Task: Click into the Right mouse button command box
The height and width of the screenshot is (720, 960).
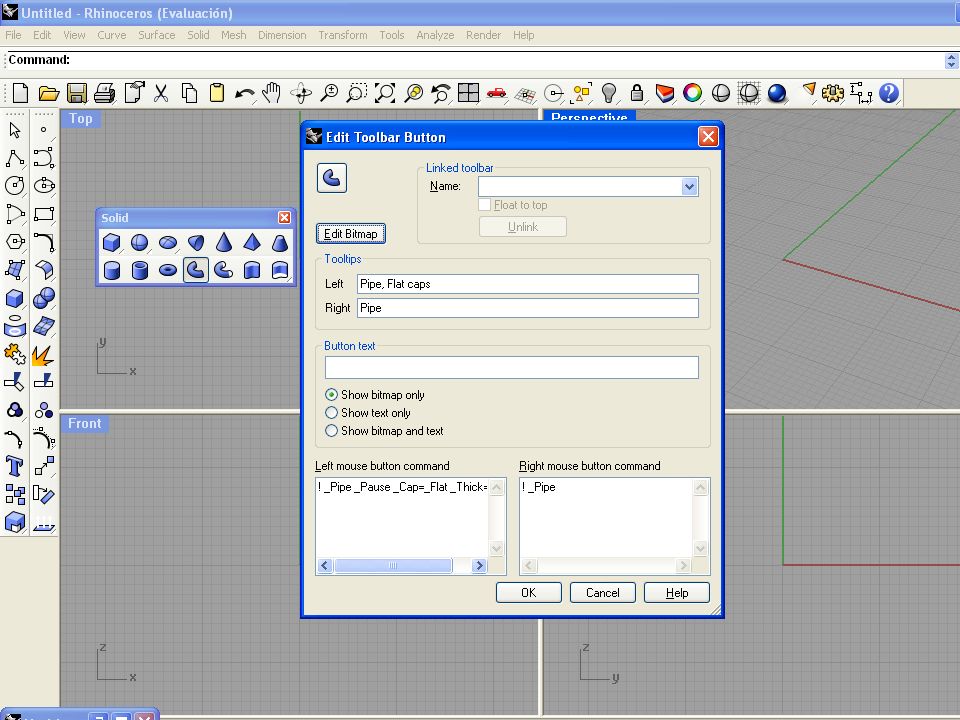Action: 607,518
